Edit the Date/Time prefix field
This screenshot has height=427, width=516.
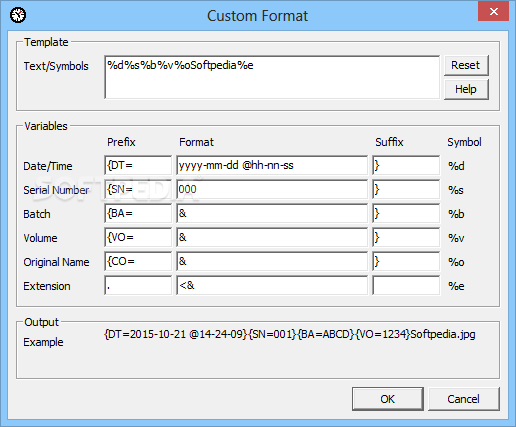(x=138, y=165)
